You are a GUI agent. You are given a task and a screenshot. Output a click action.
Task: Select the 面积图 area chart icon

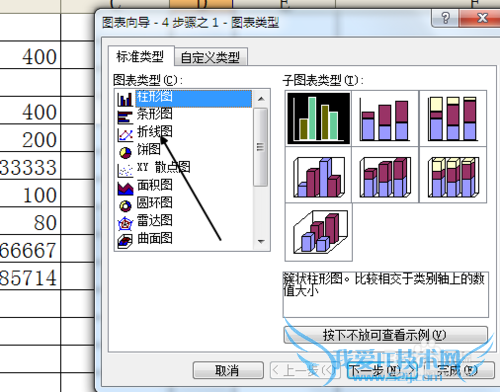125,188
